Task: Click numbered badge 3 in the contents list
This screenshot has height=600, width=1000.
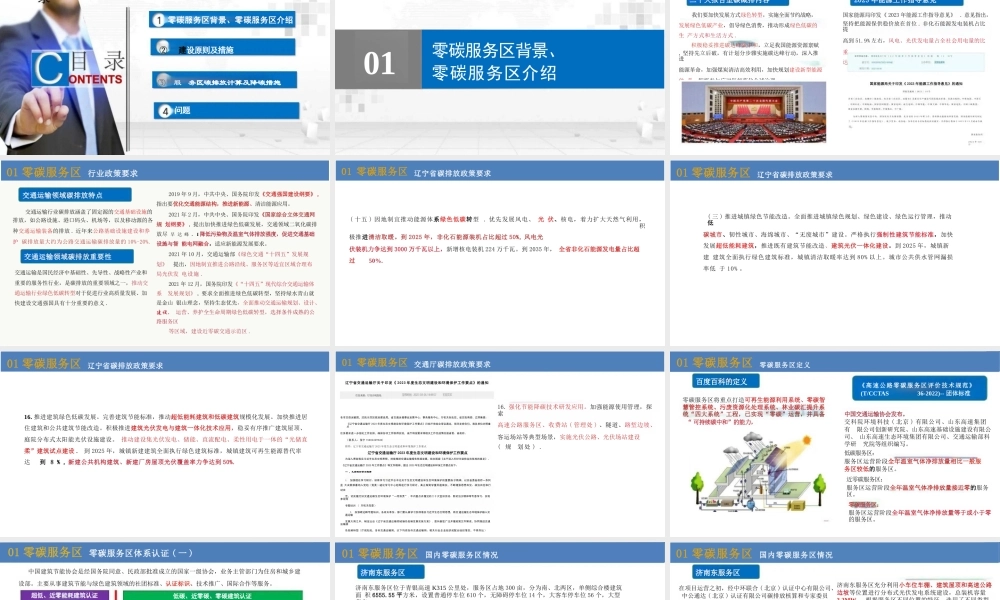Action: [161, 80]
